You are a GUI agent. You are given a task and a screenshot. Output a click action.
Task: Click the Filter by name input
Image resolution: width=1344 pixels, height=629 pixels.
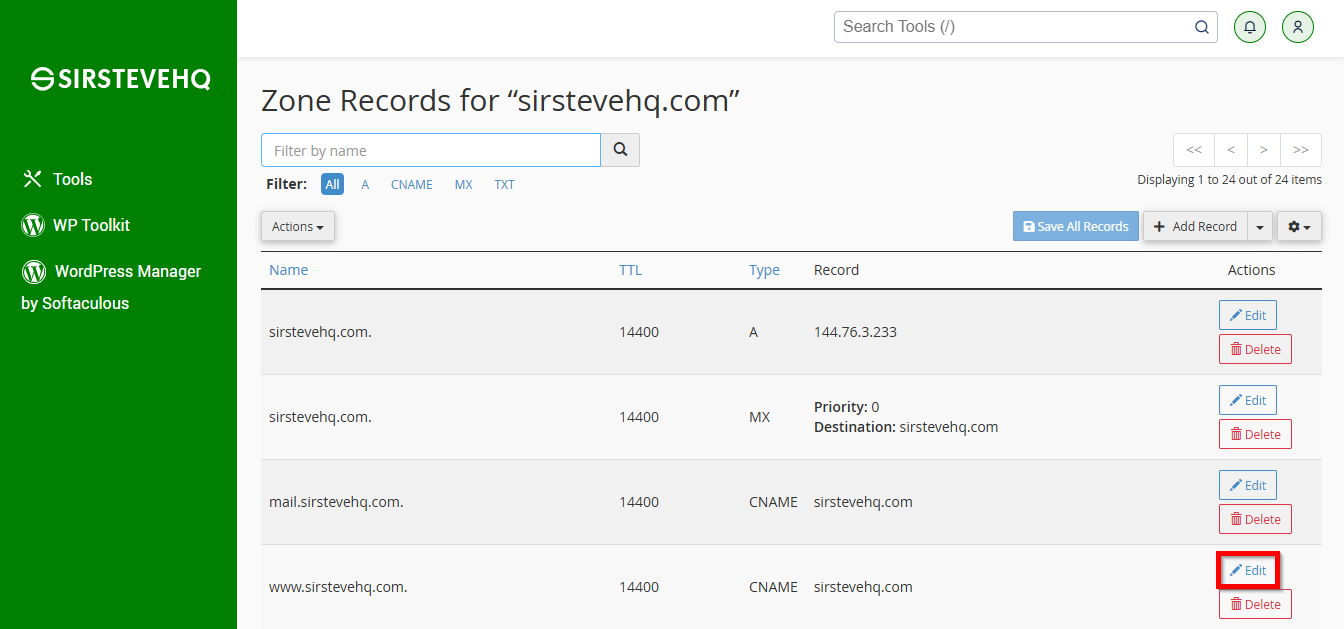tap(431, 150)
